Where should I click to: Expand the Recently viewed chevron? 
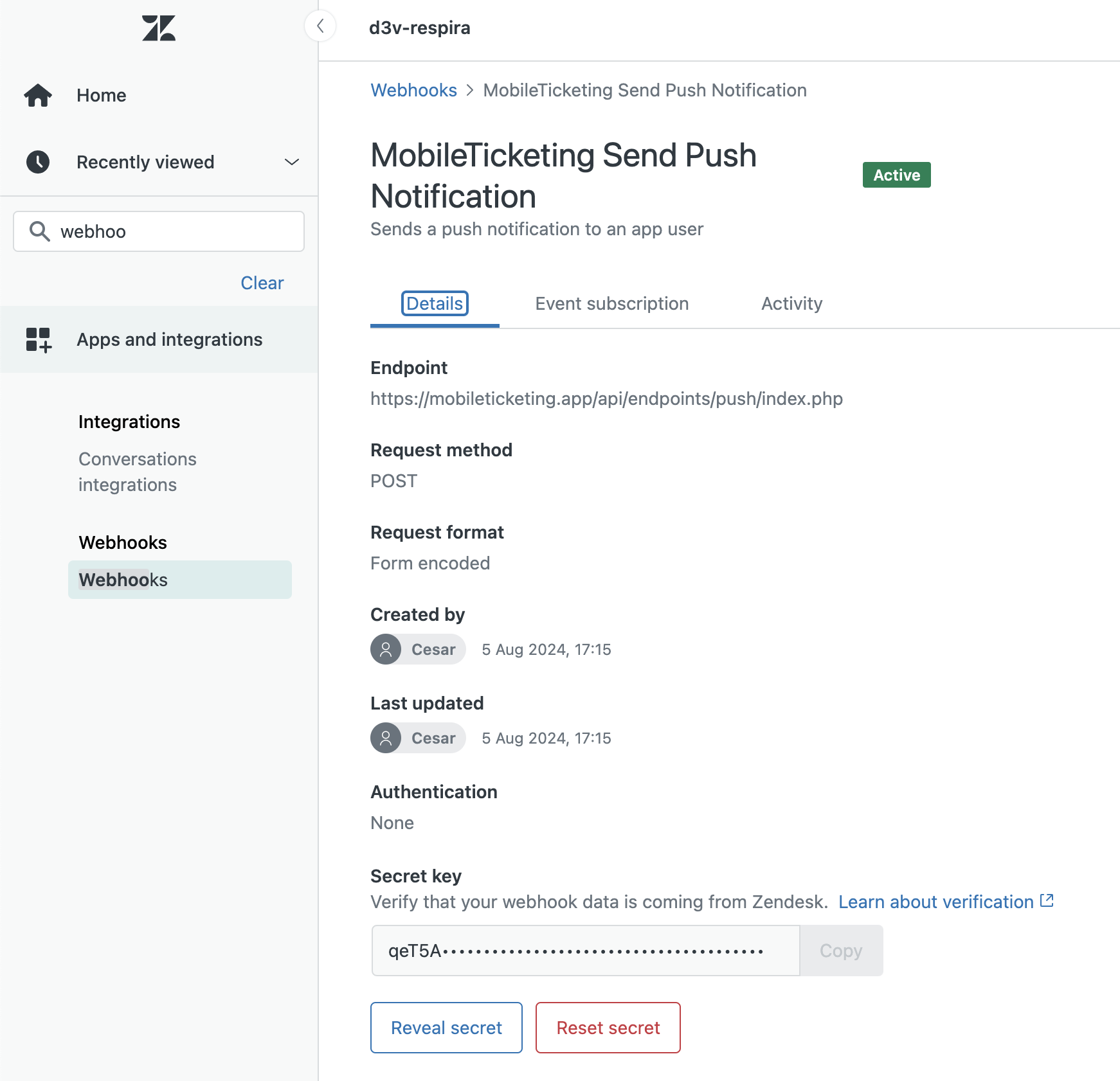point(292,162)
